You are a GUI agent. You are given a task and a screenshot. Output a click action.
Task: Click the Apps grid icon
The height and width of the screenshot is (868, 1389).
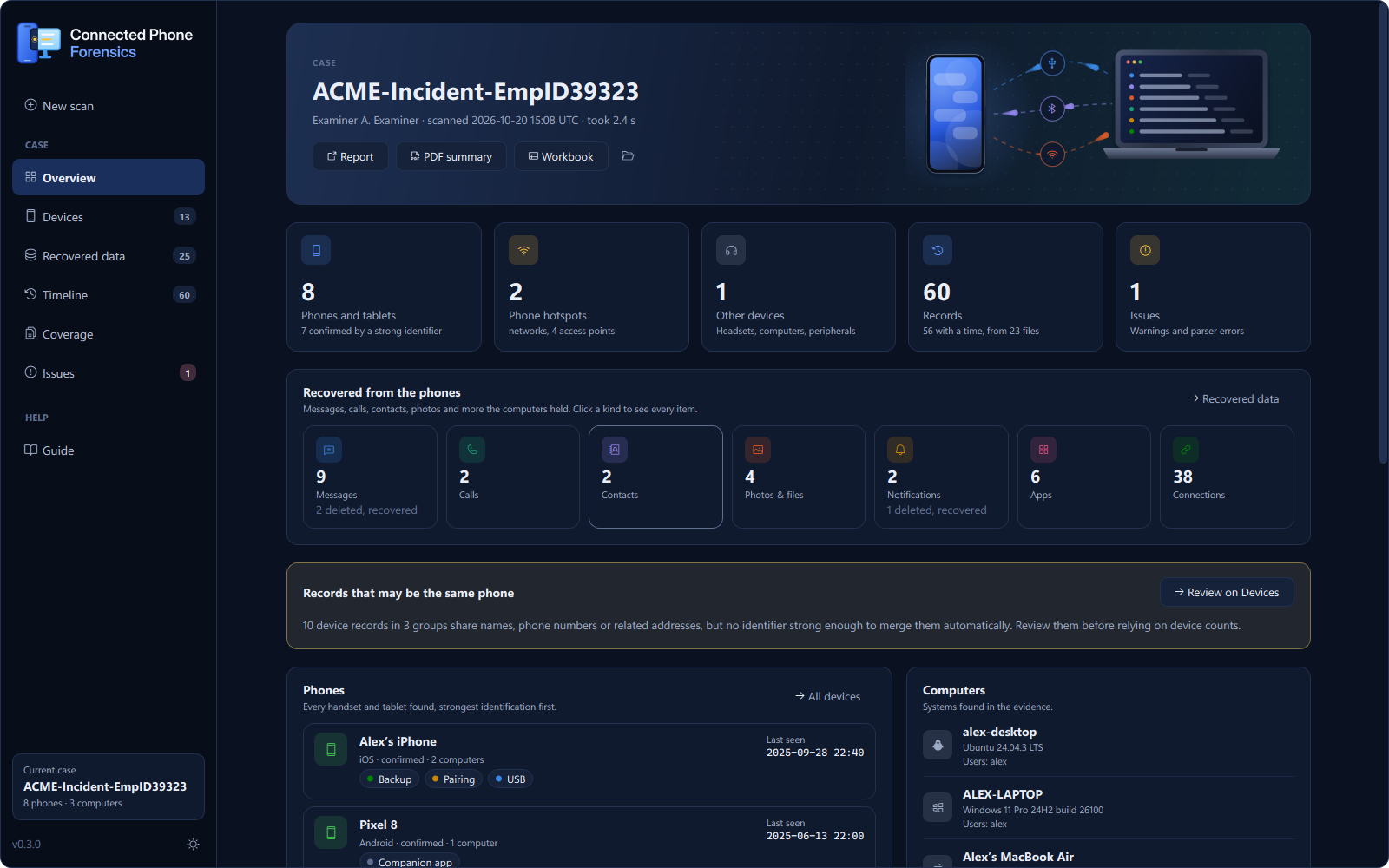[x=1043, y=450]
